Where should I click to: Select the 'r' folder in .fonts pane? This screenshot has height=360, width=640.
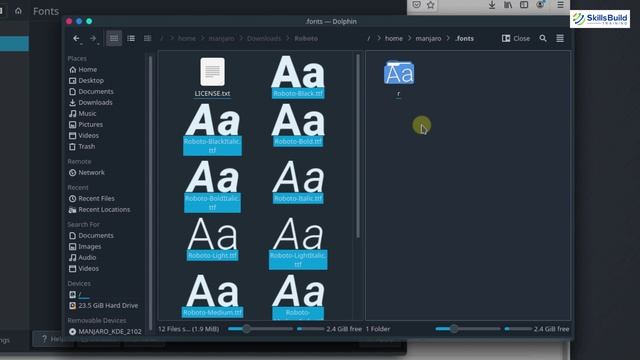click(399, 78)
